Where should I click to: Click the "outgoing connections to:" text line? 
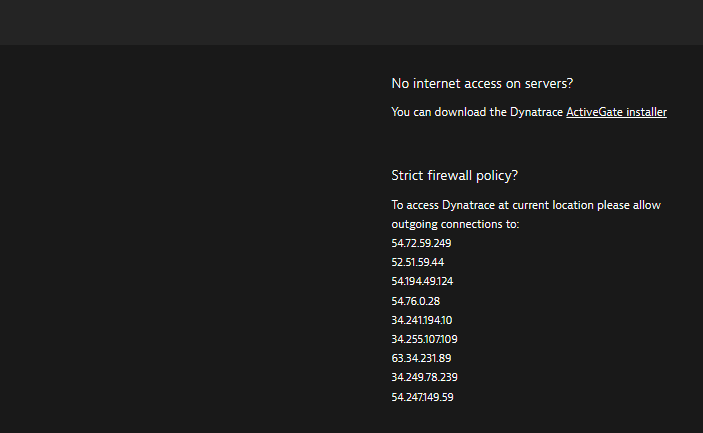point(455,224)
